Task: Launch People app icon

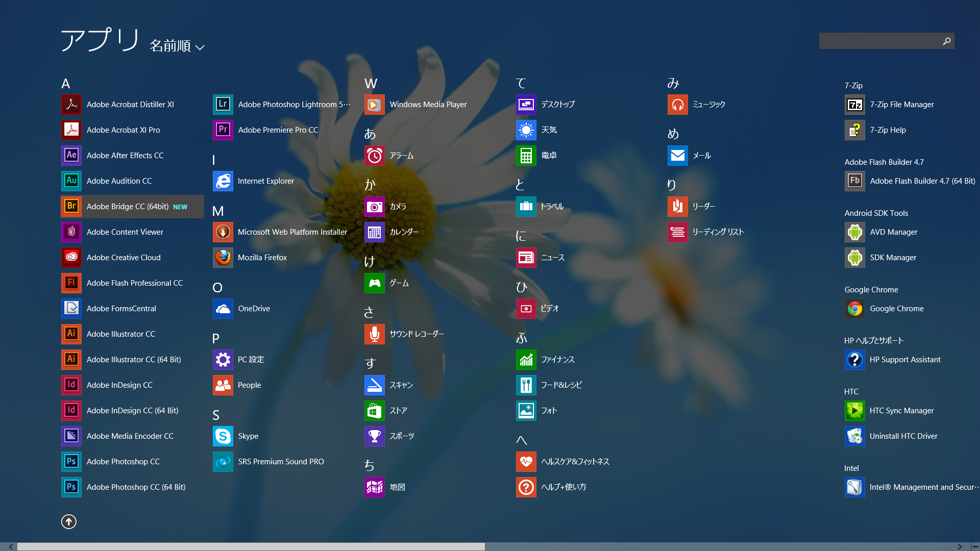Action: click(x=223, y=385)
